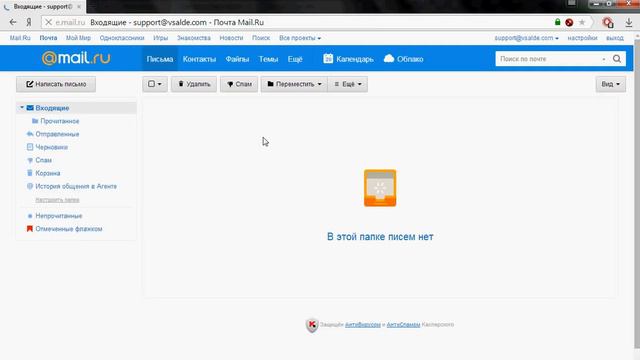This screenshot has width=640, height=360.
Task: Open the Спам folder in sidebar
Action: 43,160
